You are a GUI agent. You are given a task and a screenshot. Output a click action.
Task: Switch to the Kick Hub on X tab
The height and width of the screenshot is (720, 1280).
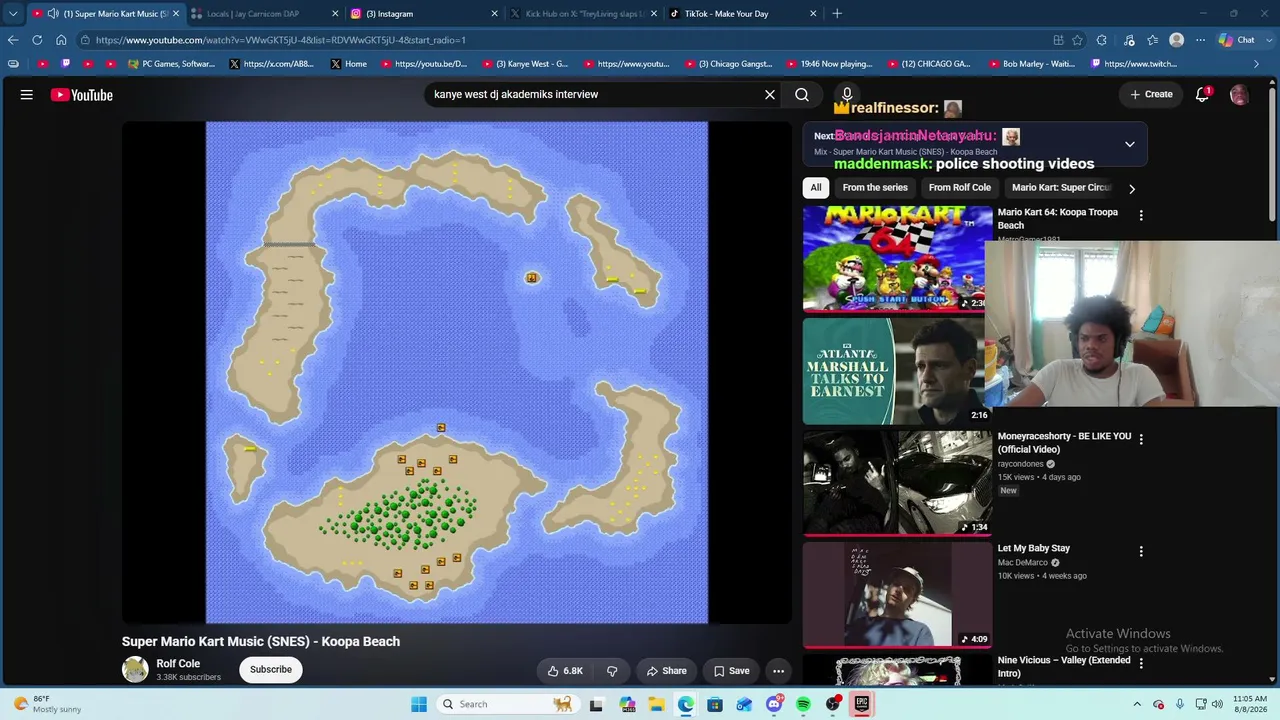click(x=583, y=14)
